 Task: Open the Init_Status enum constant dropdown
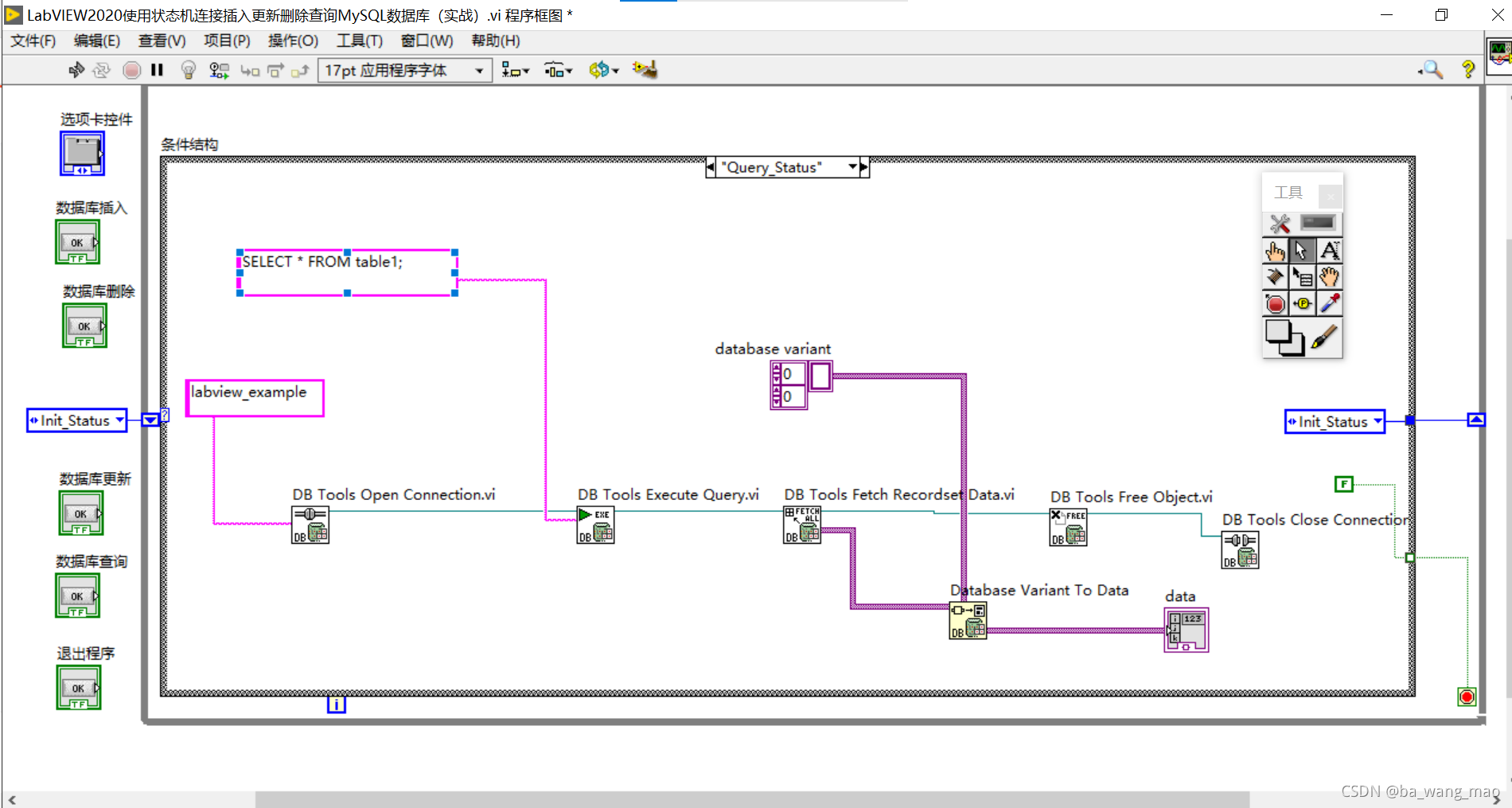(119, 420)
